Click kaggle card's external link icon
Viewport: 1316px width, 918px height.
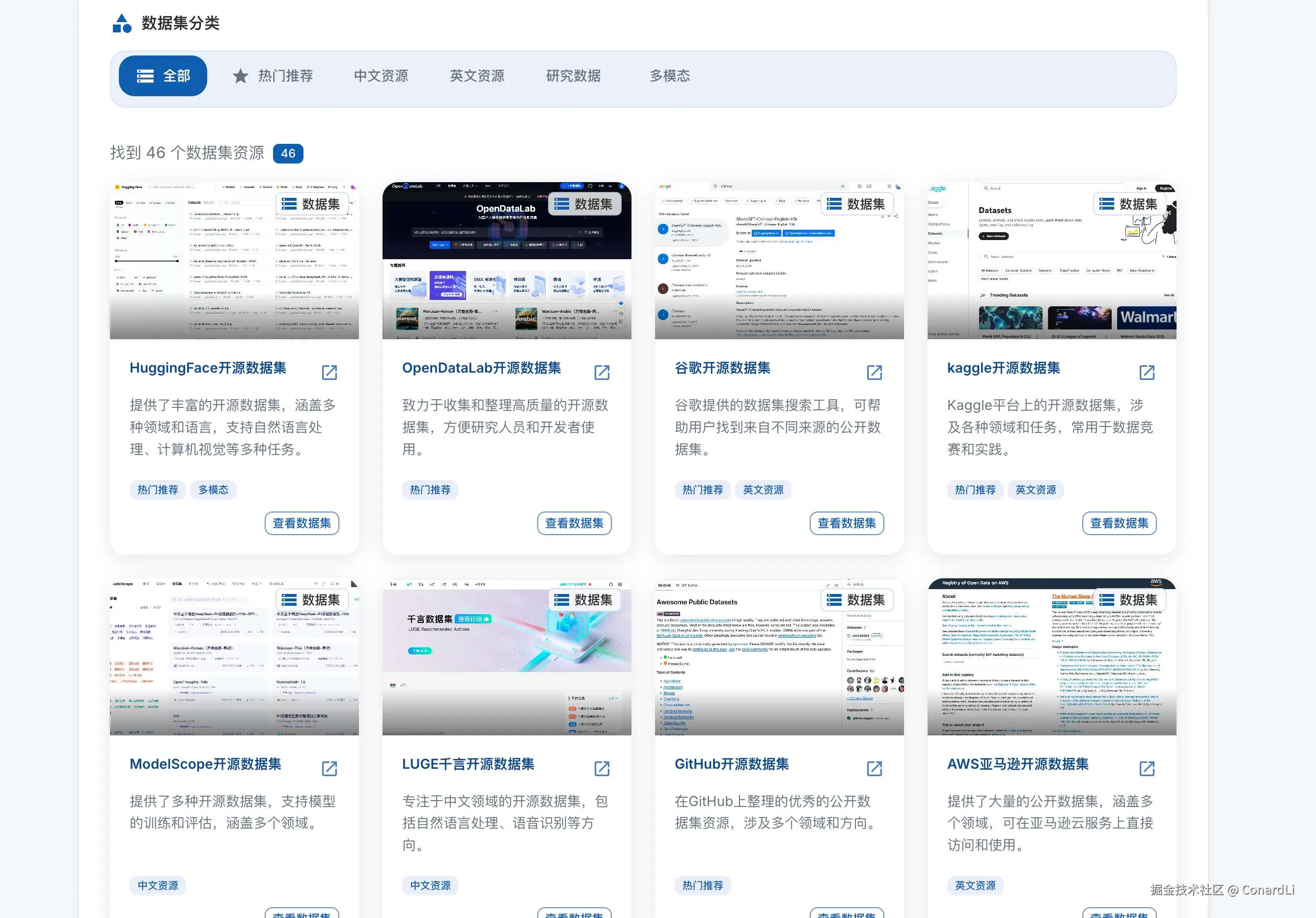pyautogui.click(x=1146, y=373)
